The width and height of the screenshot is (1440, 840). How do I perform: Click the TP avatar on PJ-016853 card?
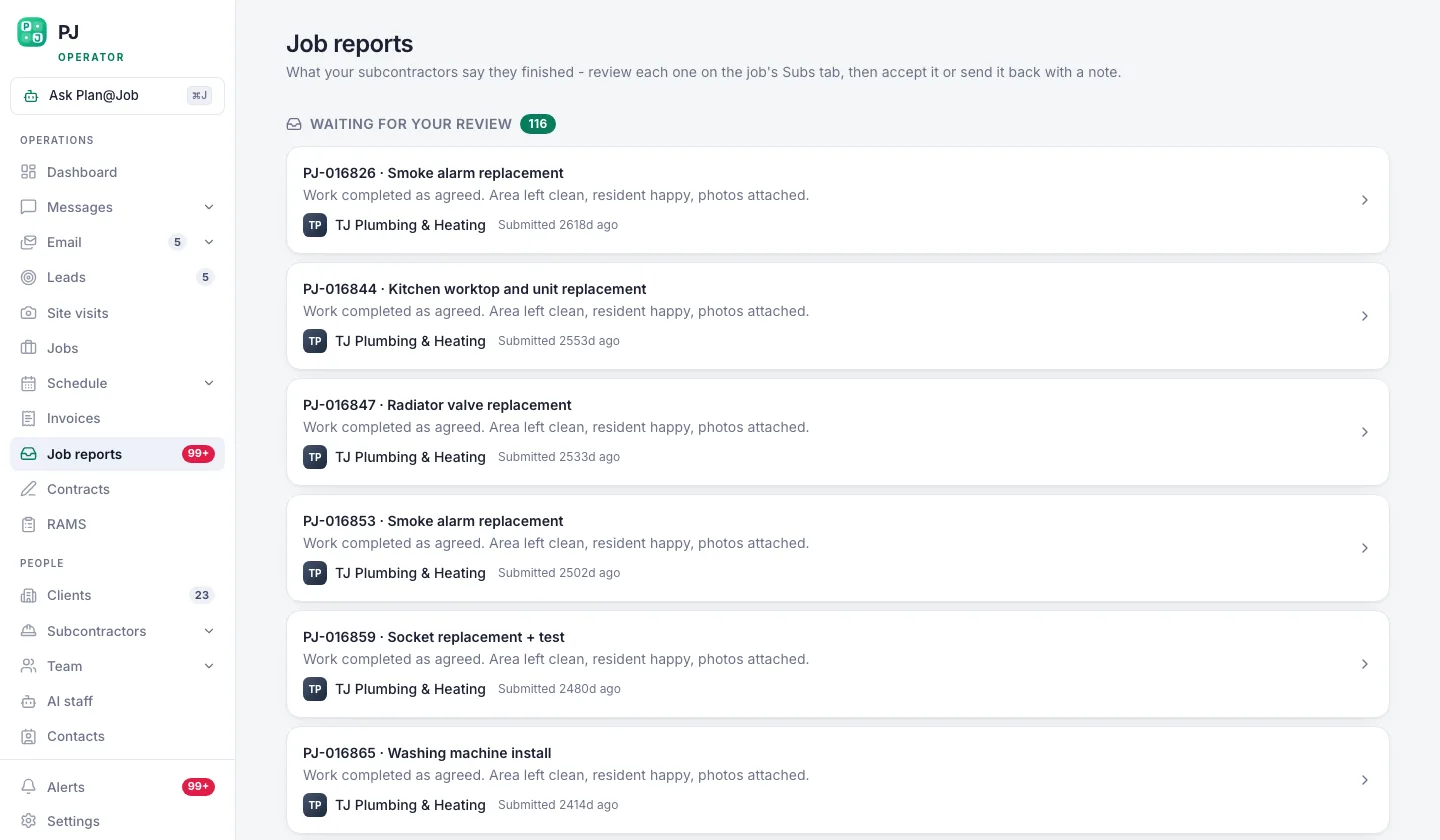(315, 573)
